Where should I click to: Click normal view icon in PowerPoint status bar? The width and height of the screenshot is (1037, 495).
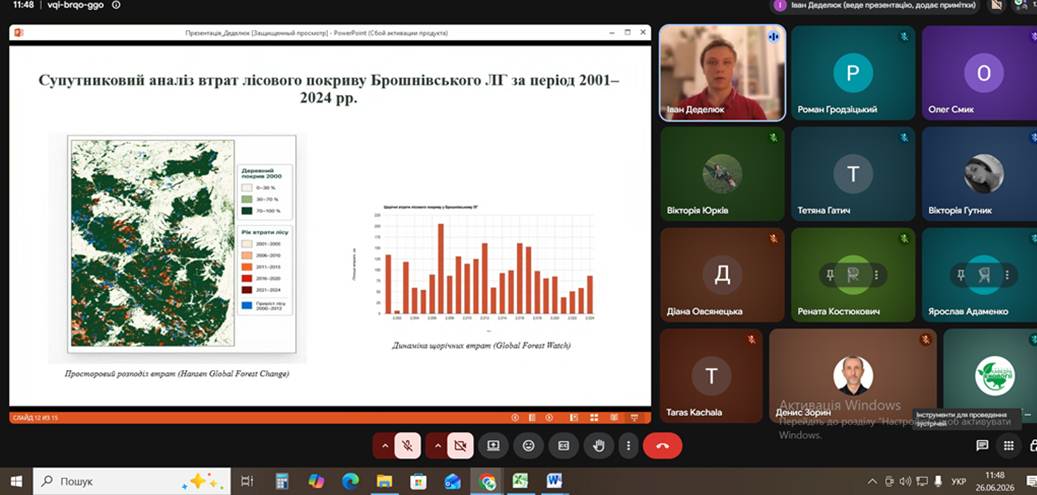coord(573,418)
